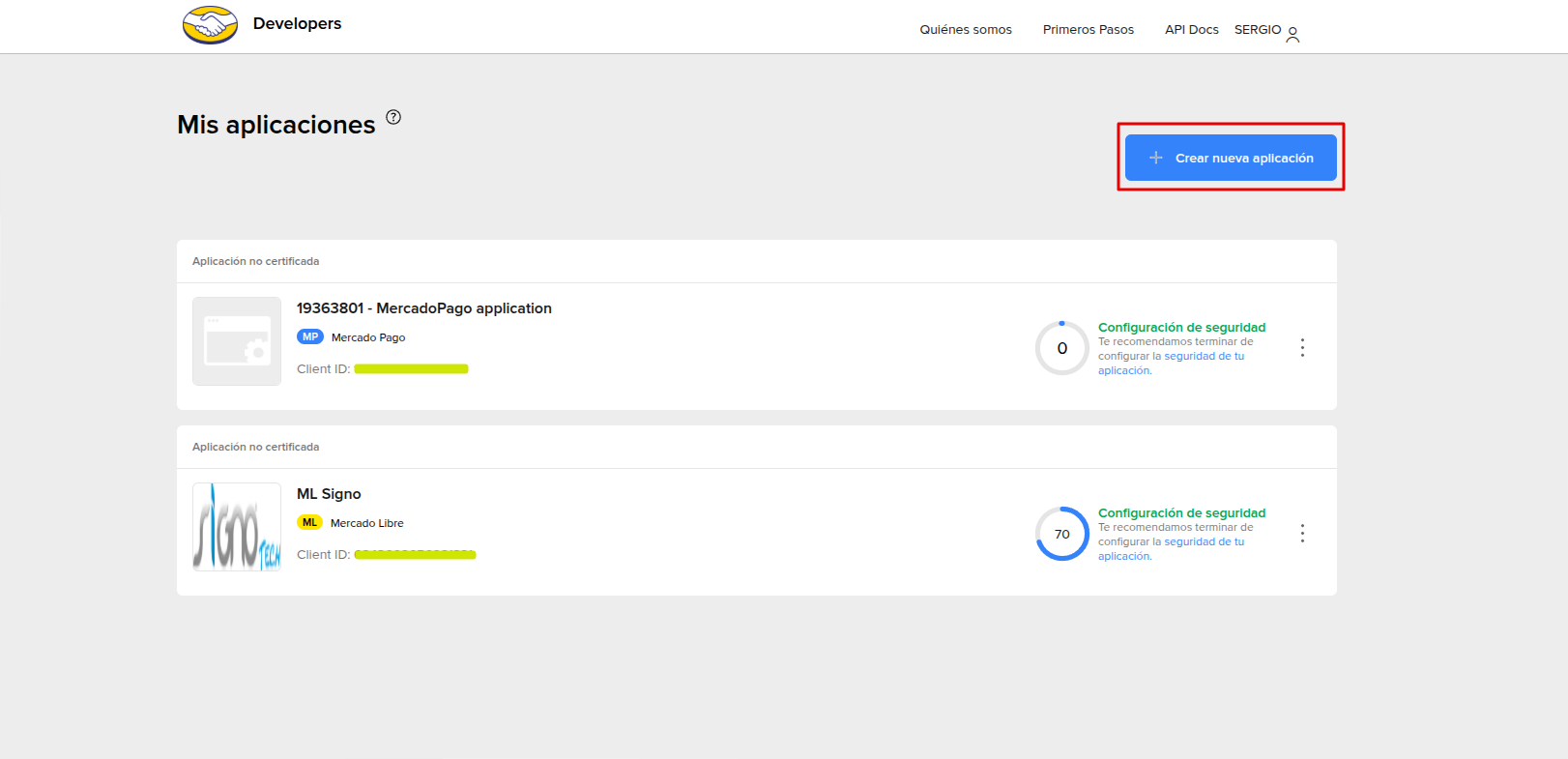Open the ML Signo application logo
1568x759 pixels.
click(237, 527)
